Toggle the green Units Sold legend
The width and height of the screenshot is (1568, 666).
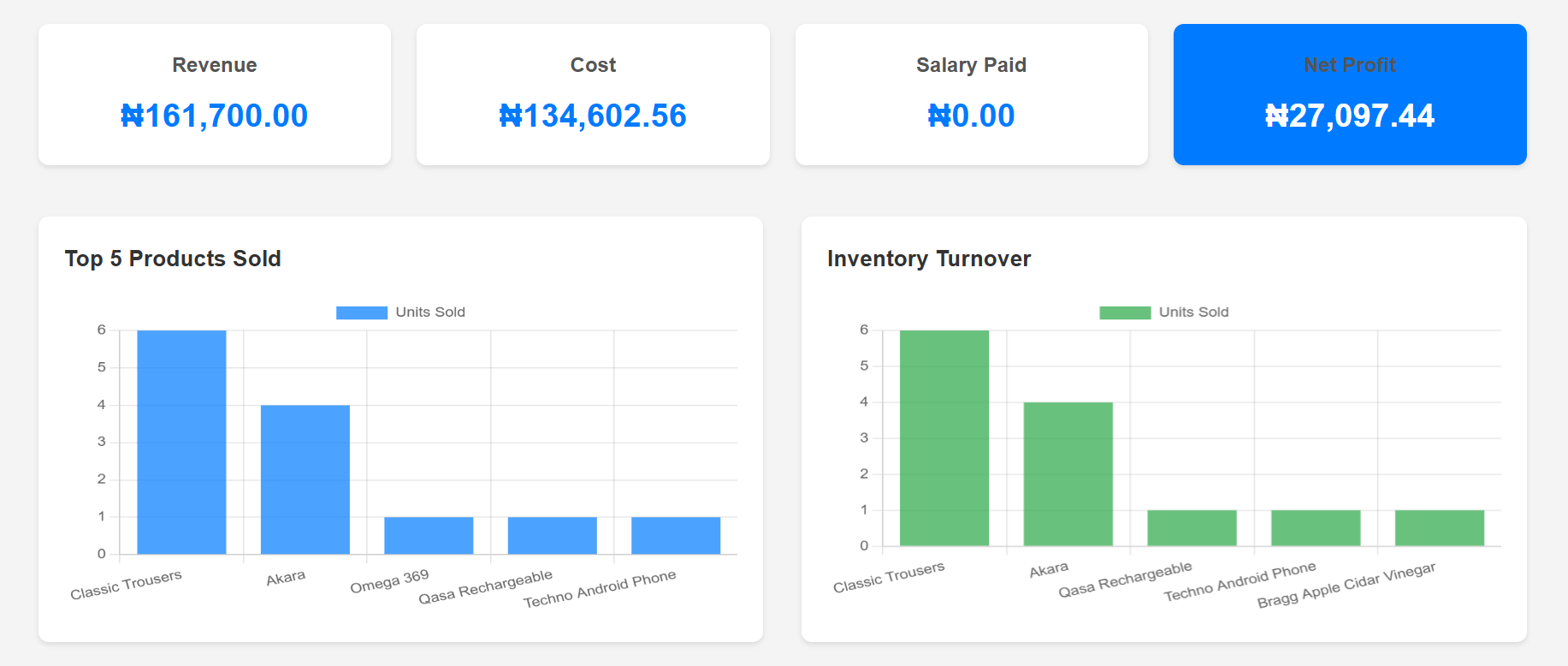1163,312
